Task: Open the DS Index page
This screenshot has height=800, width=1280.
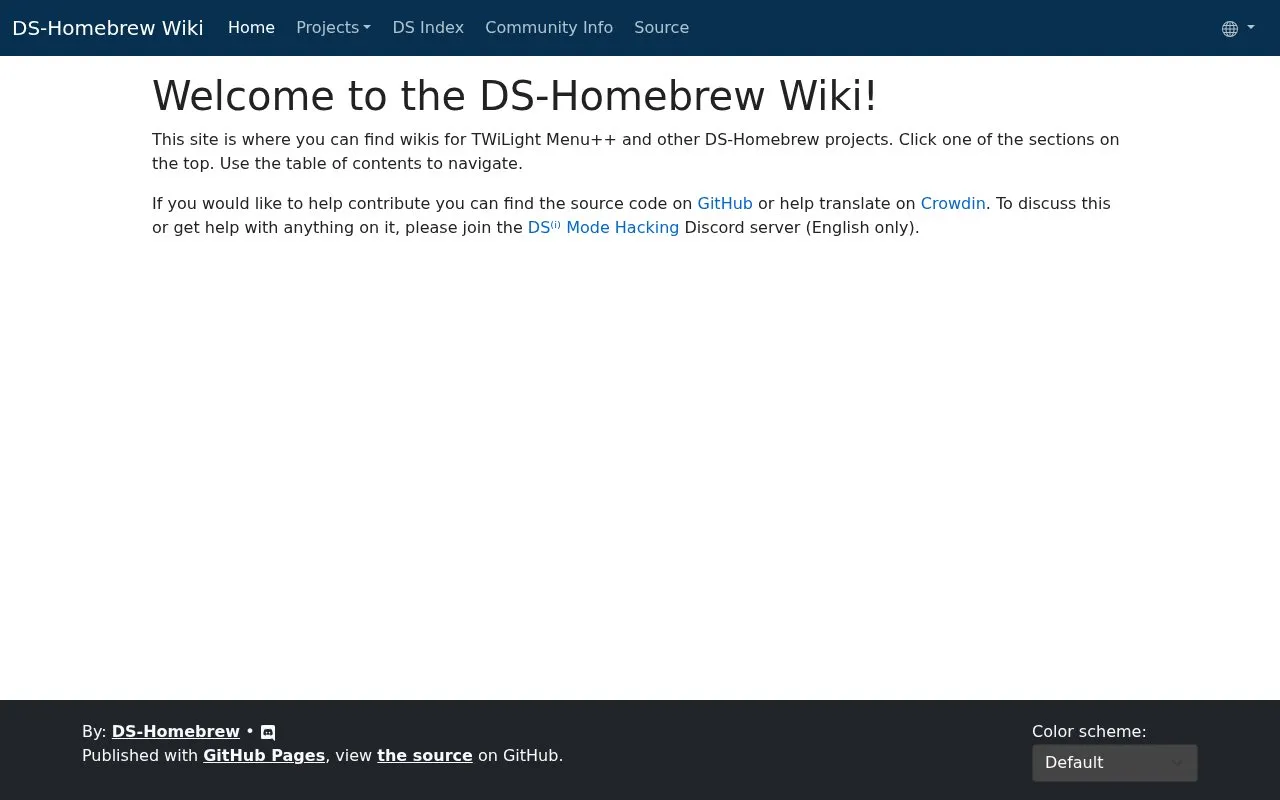Action: pos(428,28)
